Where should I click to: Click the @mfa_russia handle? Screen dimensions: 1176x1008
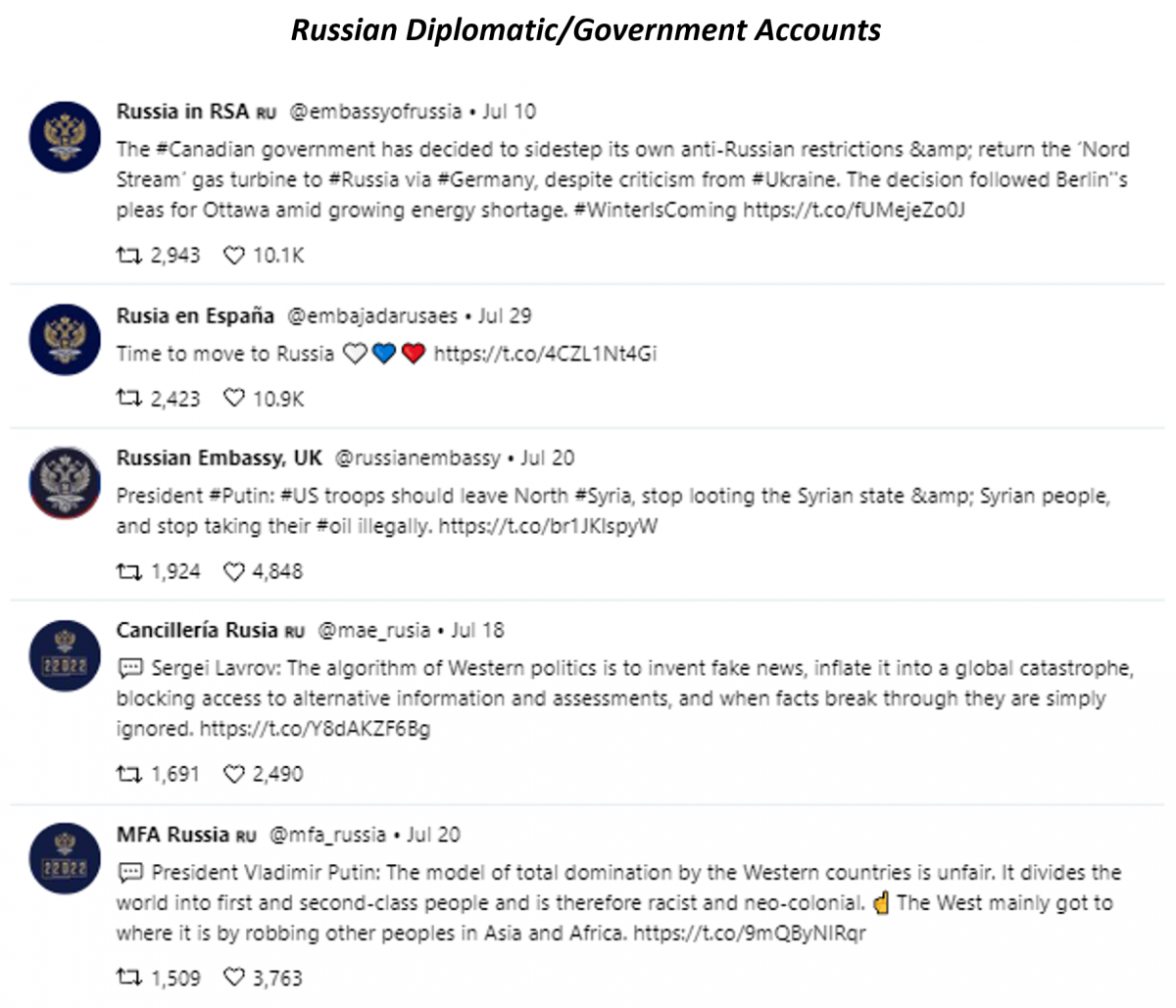327,836
